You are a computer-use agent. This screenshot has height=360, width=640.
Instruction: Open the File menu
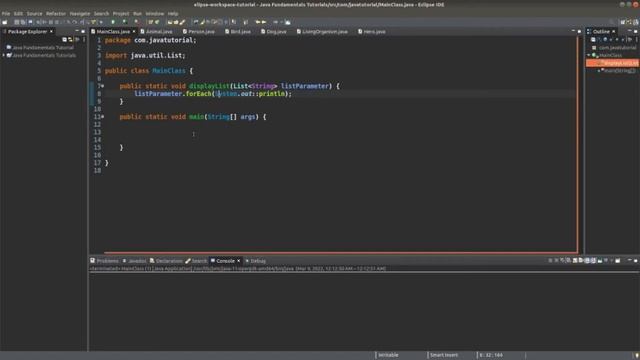click(6, 13)
